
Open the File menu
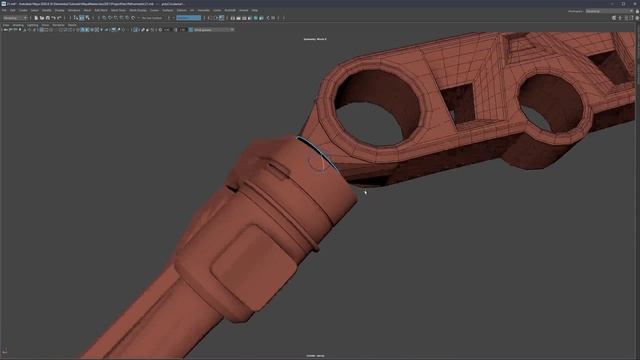(x=4, y=10)
